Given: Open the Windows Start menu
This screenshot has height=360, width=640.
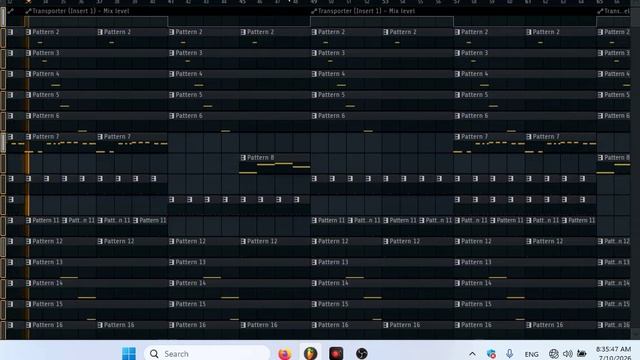Looking at the screenshot, I should tap(129, 353).
